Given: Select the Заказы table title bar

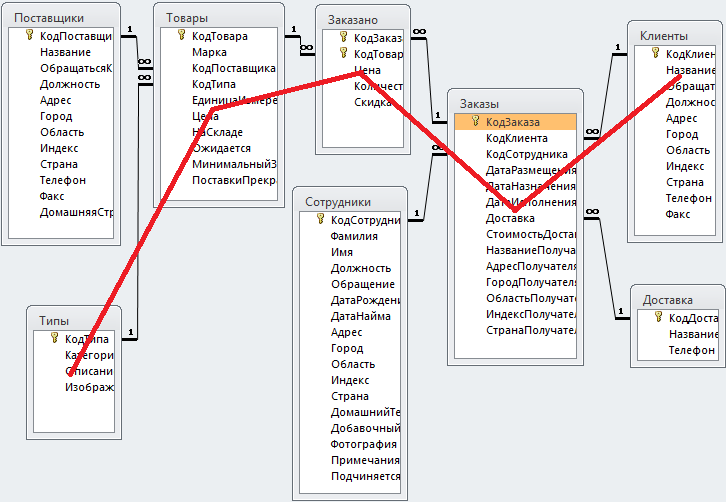Looking at the screenshot, I should coord(515,104).
